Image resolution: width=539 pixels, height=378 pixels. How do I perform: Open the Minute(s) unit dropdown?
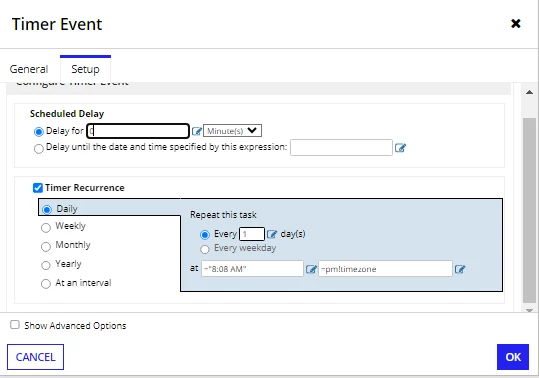point(232,131)
